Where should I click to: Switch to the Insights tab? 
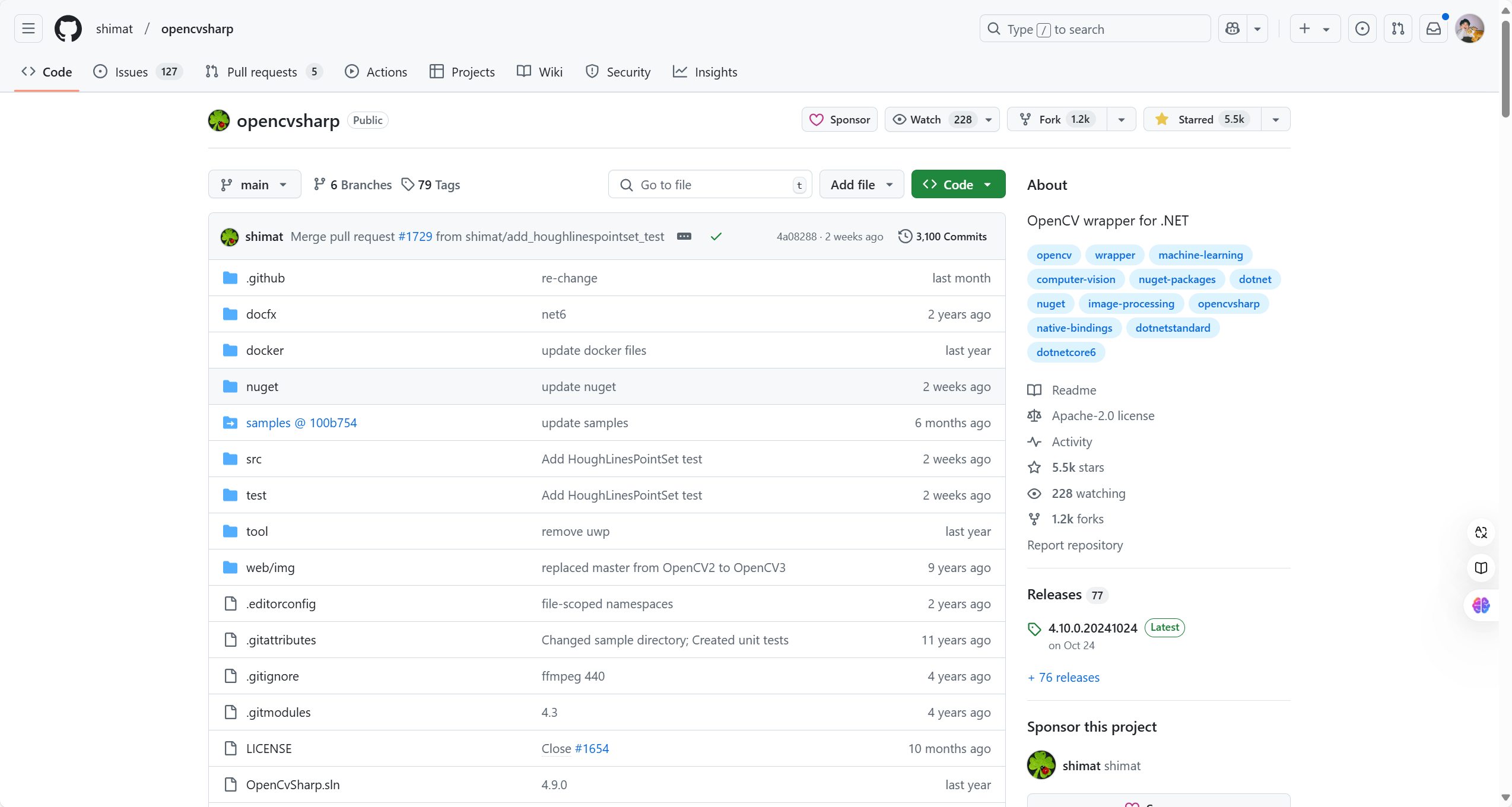pyautogui.click(x=705, y=72)
